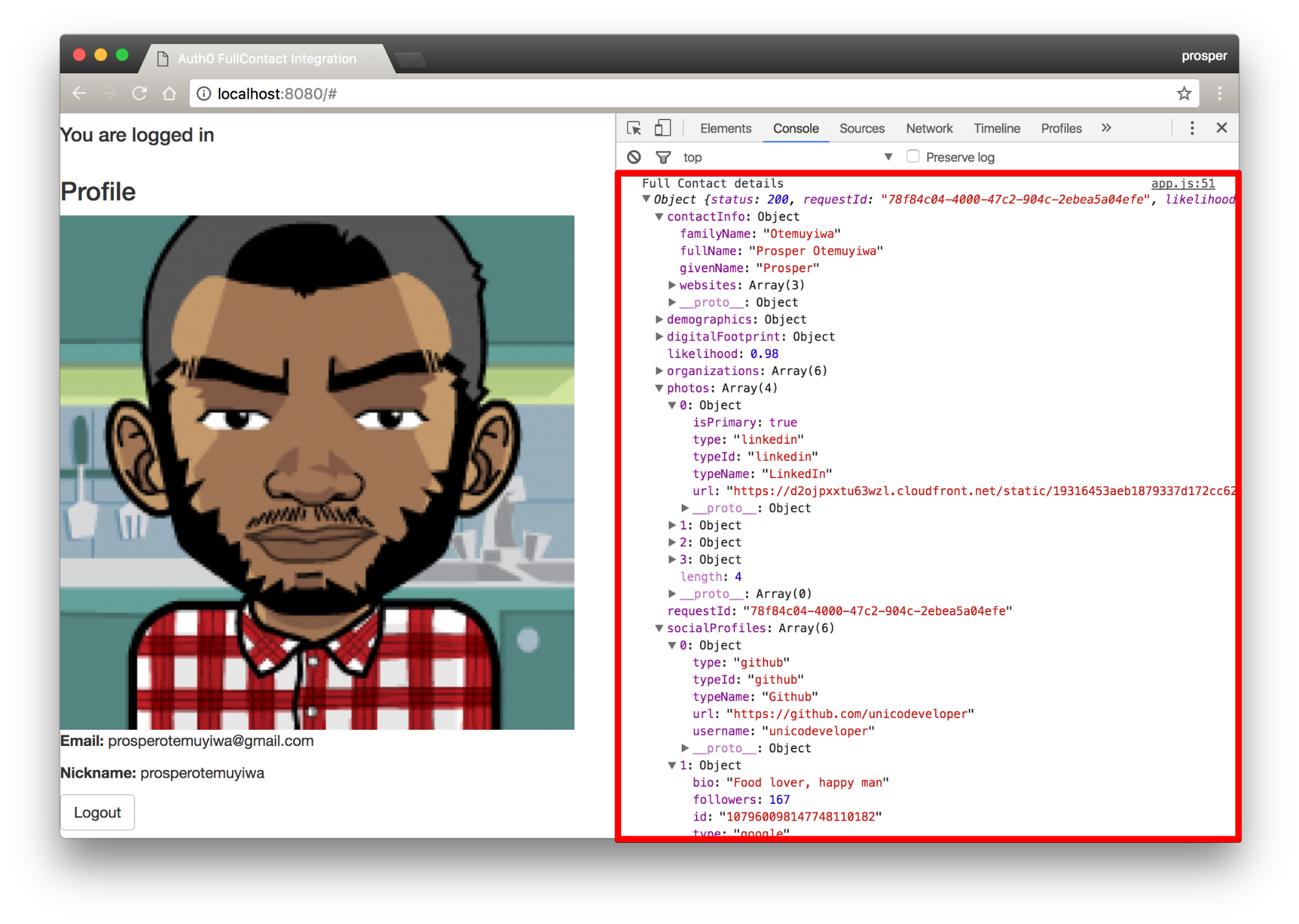Reload the page
This screenshot has width=1299, height=924.
point(139,94)
